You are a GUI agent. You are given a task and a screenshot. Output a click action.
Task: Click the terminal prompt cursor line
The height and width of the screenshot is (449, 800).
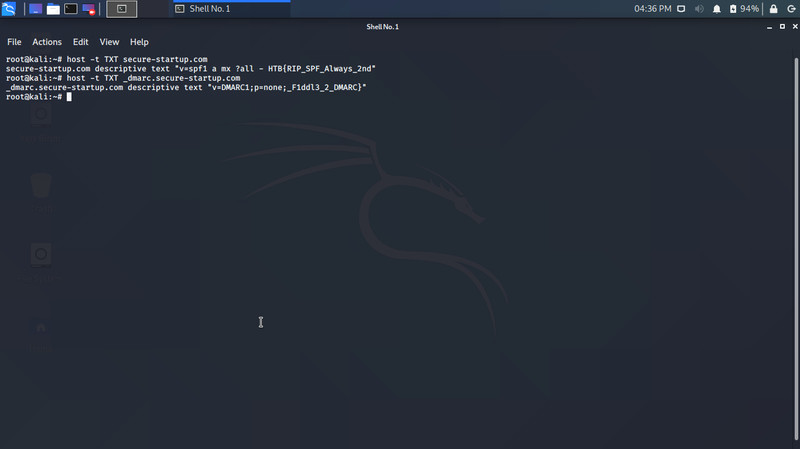click(68, 97)
